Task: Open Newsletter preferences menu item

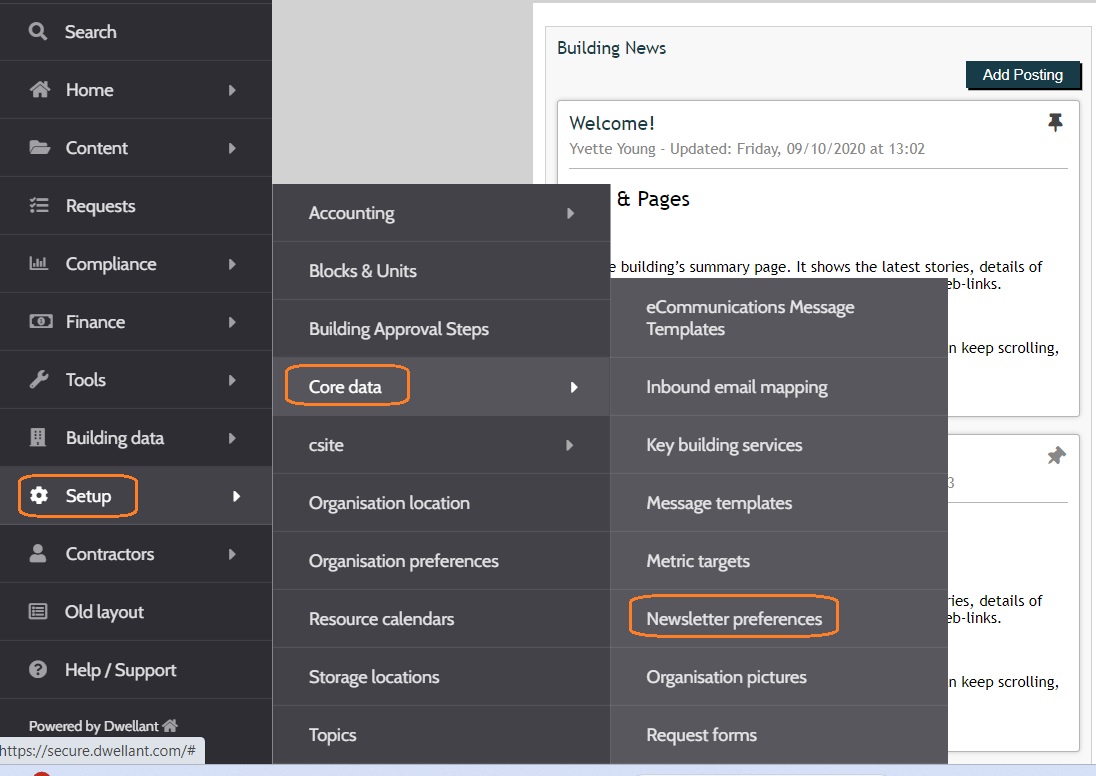Action: tap(734, 619)
